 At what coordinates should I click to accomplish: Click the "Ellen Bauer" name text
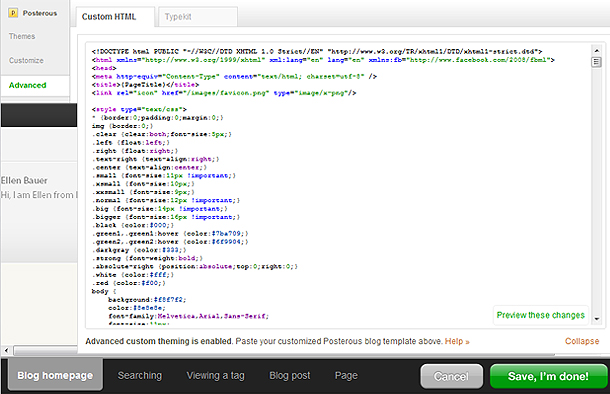point(24,180)
